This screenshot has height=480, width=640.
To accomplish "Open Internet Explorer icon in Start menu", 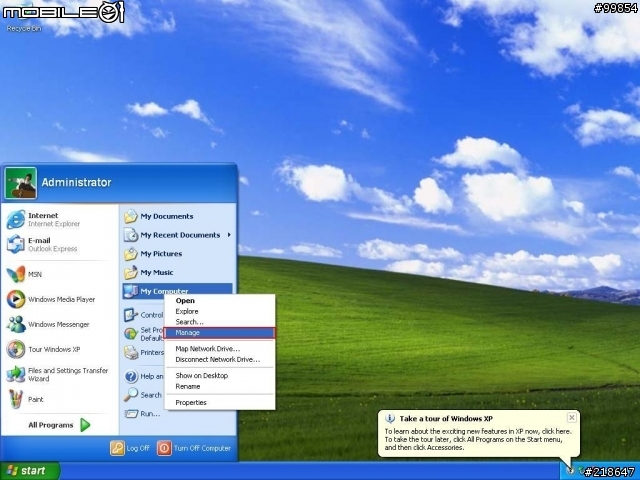I will click(x=16, y=220).
